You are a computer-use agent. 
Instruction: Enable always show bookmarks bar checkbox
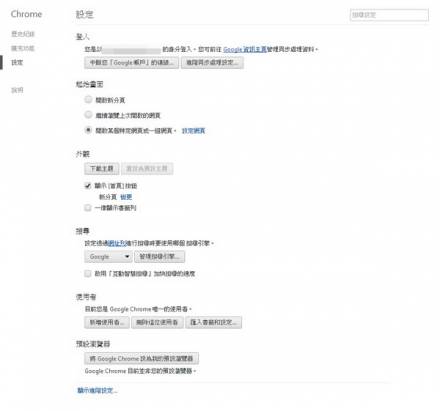(x=88, y=208)
